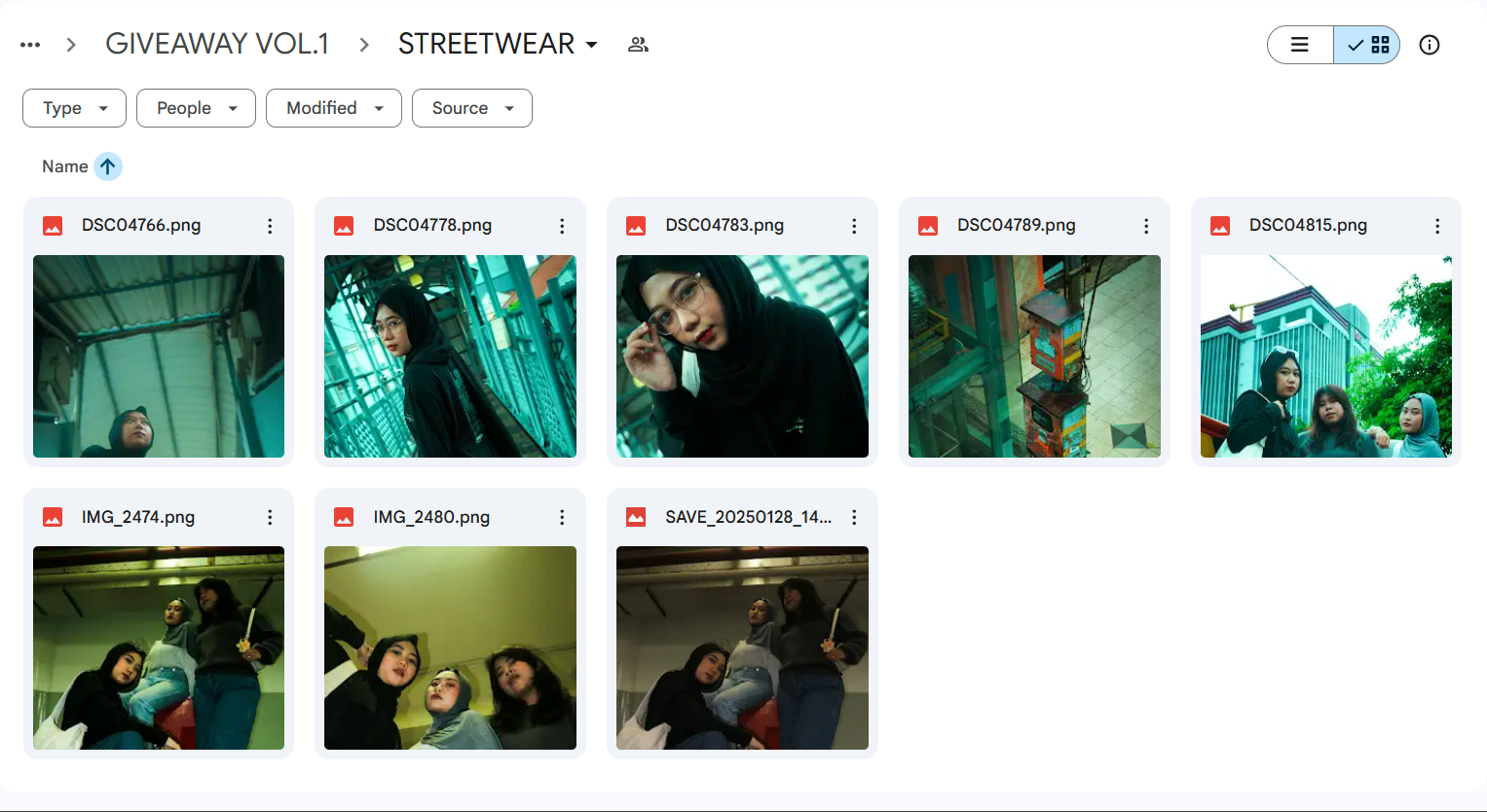This screenshot has height=812, width=1487.
Task: Open more actions for DSC04815.png
Action: 1437,226
